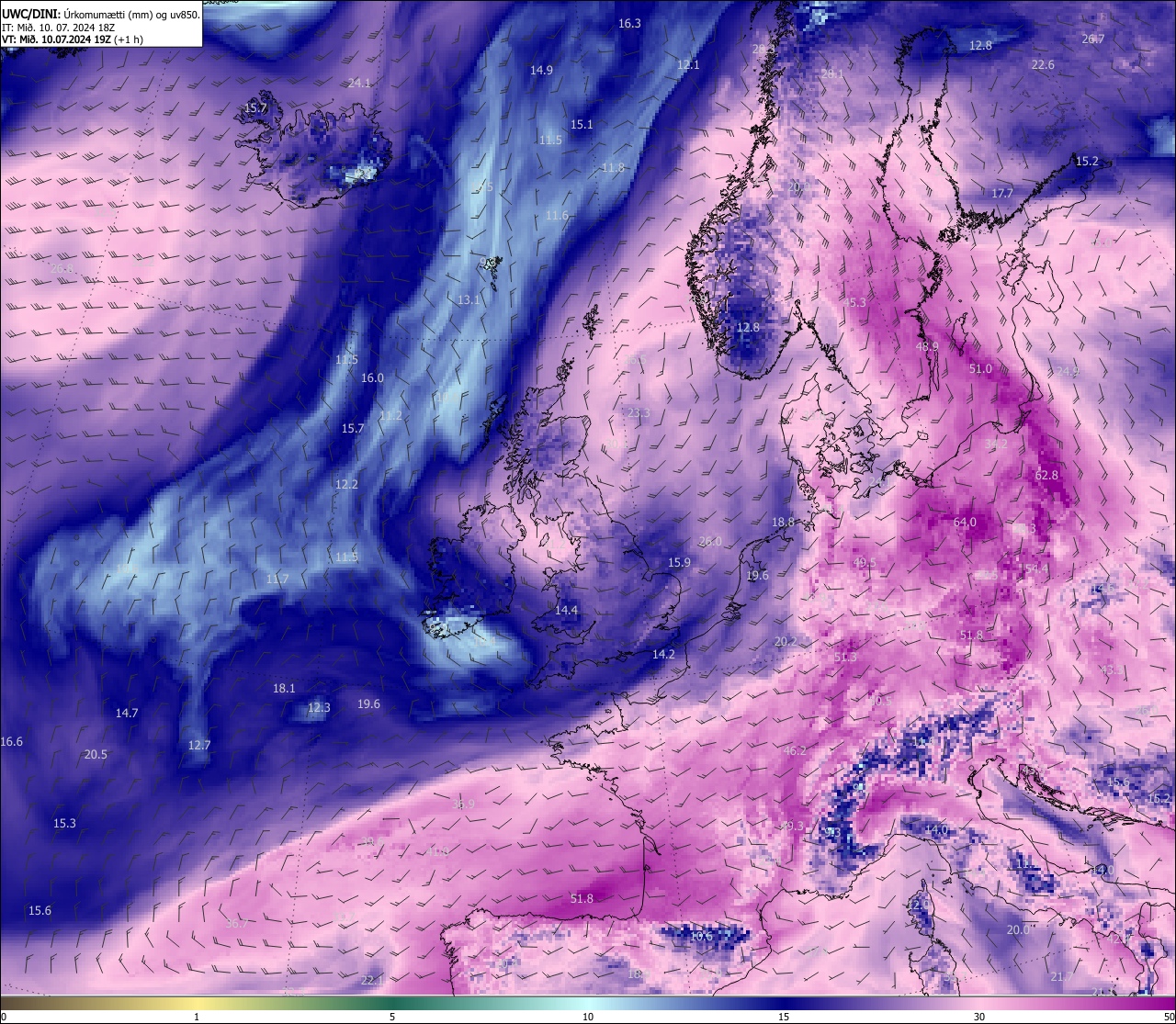Click the color scale tick labeled 1
Image resolution: width=1176 pixels, height=1024 pixels.
click(x=197, y=1017)
